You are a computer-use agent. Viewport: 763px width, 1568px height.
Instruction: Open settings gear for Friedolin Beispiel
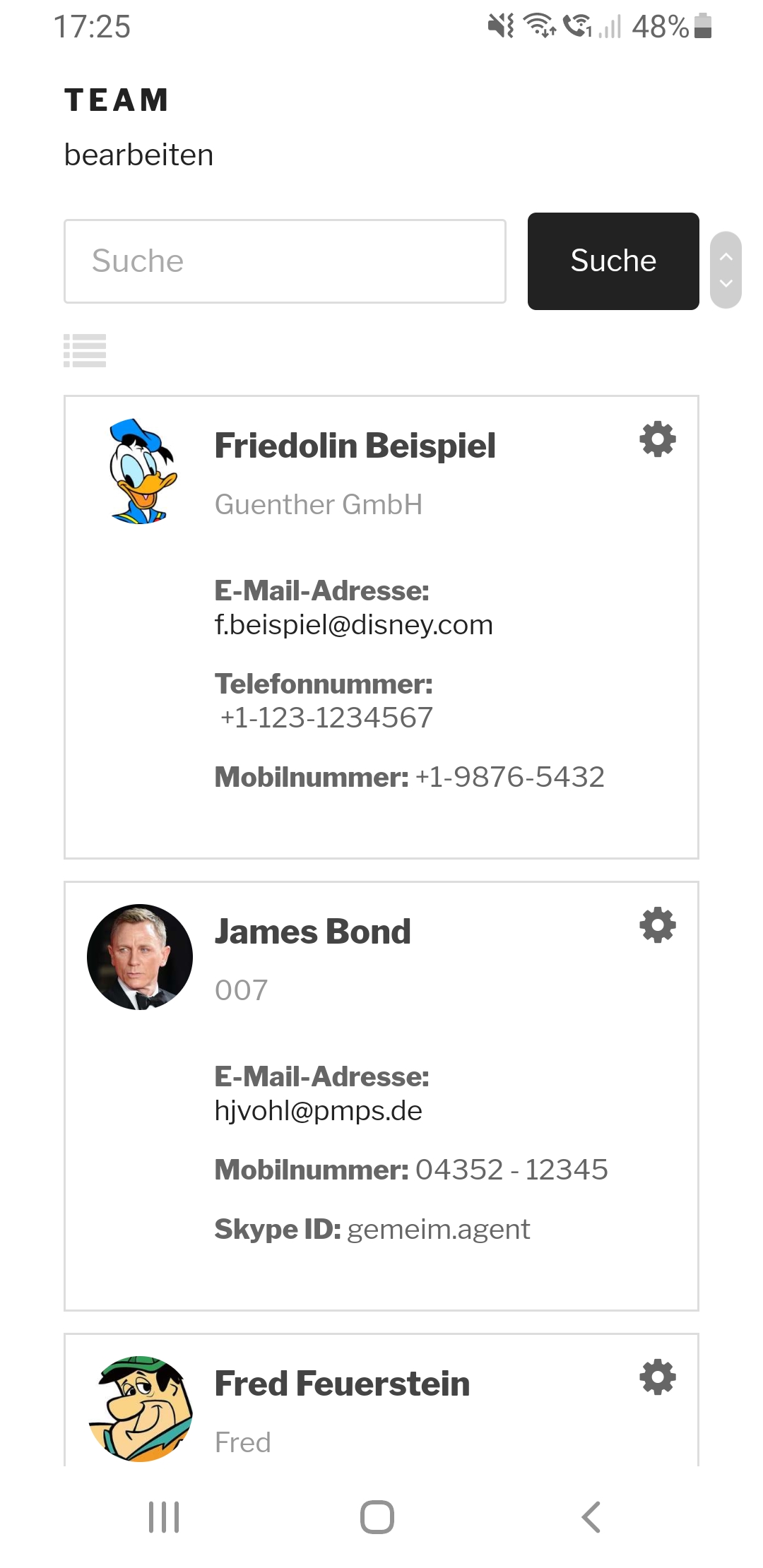[658, 439]
